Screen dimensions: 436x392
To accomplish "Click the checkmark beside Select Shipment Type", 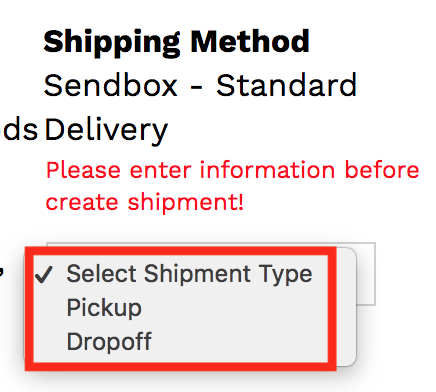I will click(x=44, y=275).
